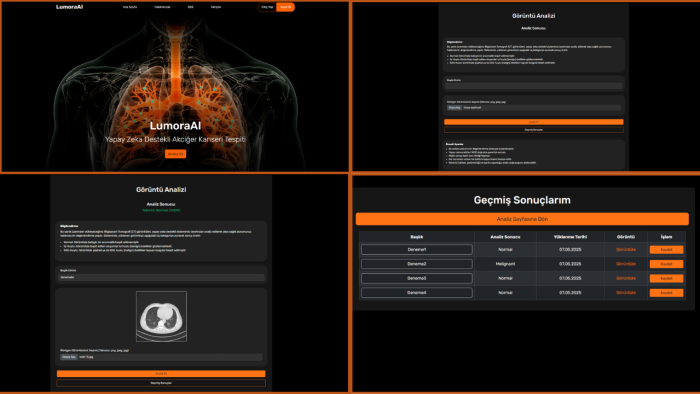Click the Giriş Yap button
Viewport: 700px width, 394px height.
click(267, 7)
